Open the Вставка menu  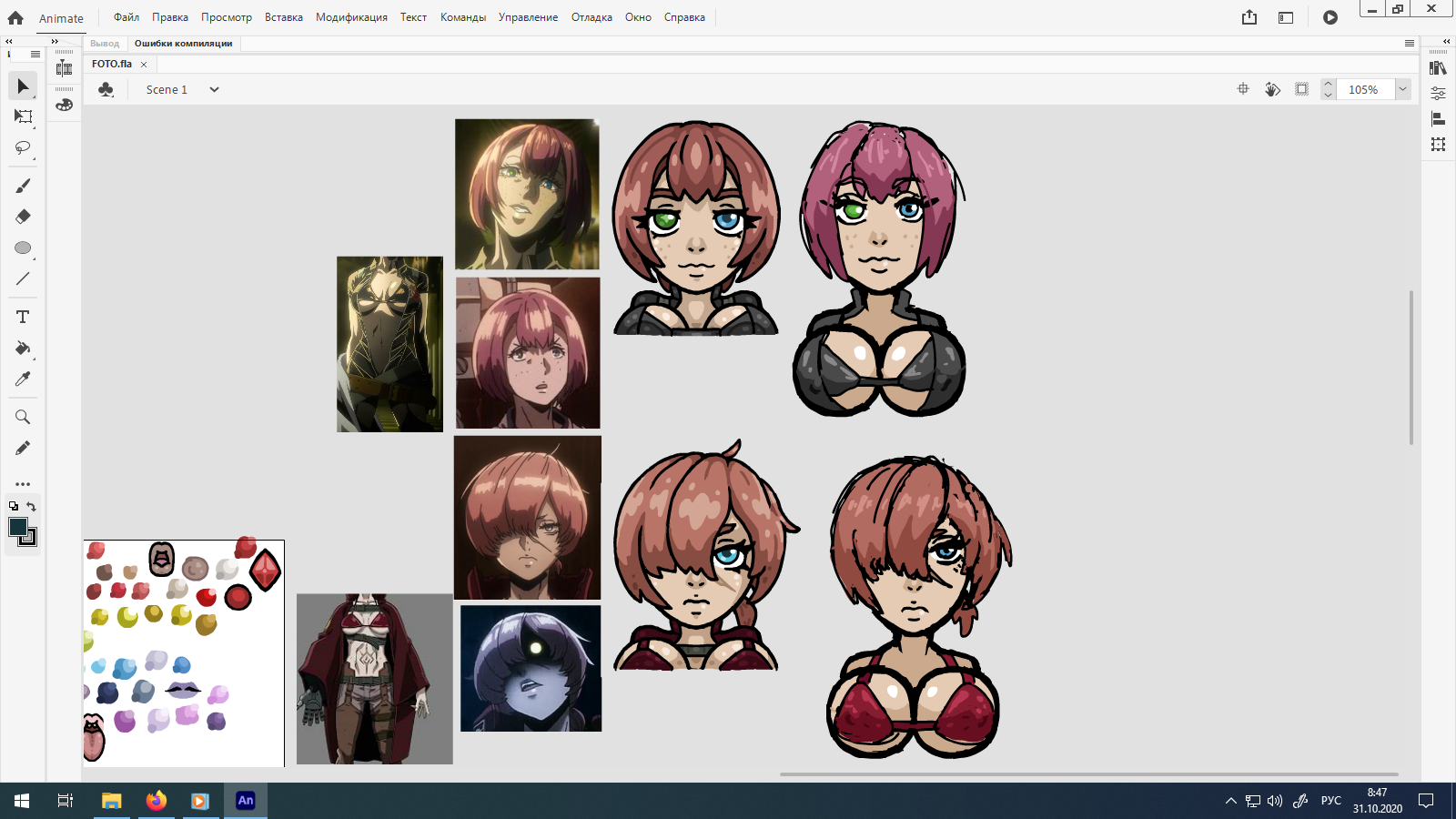pyautogui.click(x=284, y=17)
